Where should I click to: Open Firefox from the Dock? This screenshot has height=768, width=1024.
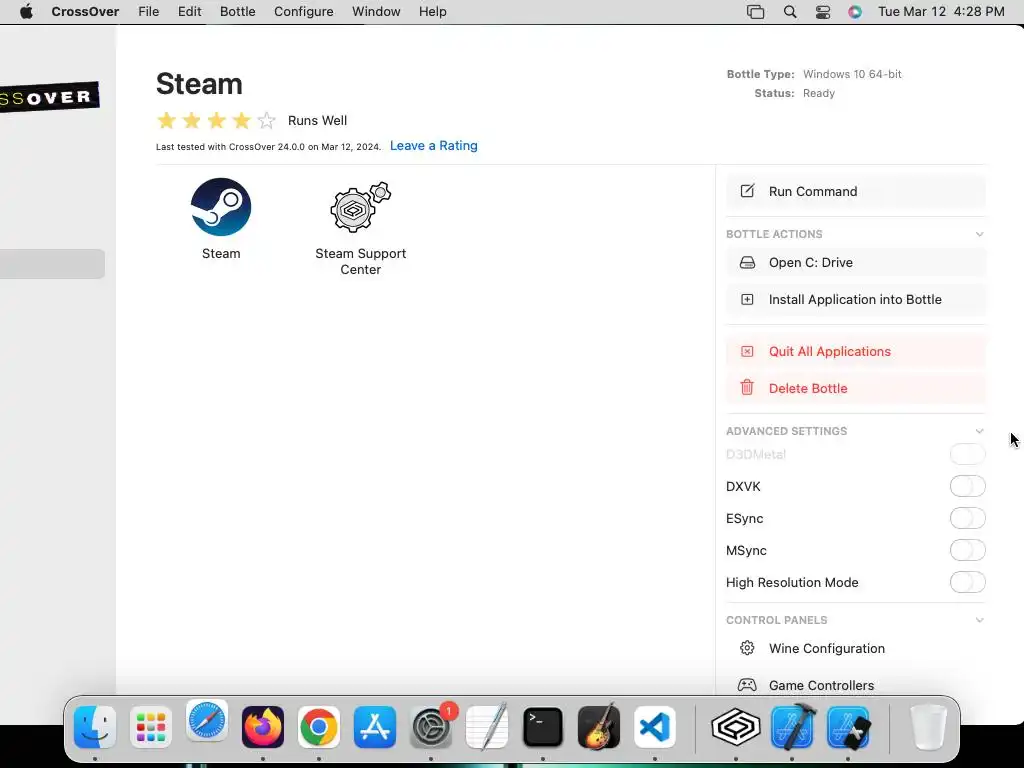point(263,727)
